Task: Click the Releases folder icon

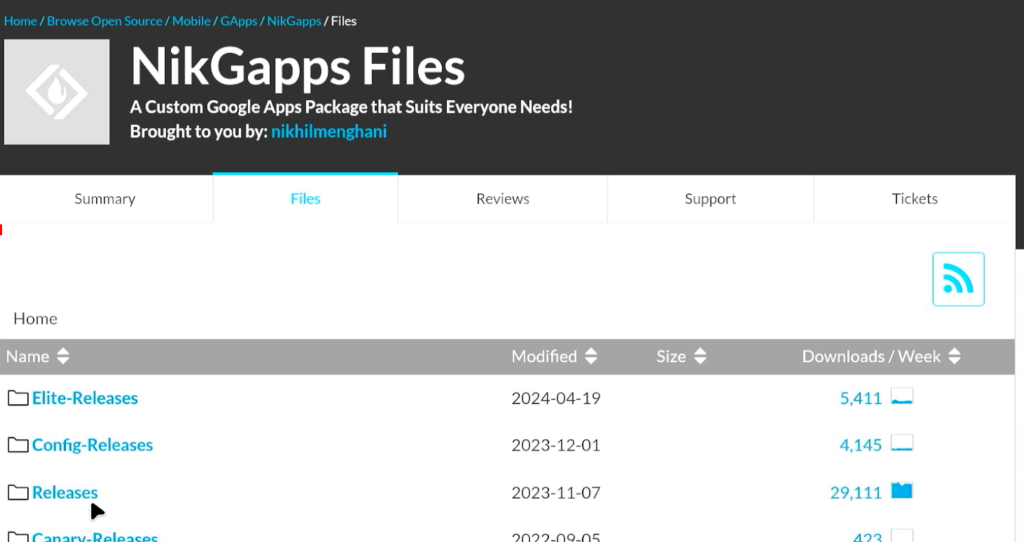Action: pyautogui.click(x=18, y=492)
